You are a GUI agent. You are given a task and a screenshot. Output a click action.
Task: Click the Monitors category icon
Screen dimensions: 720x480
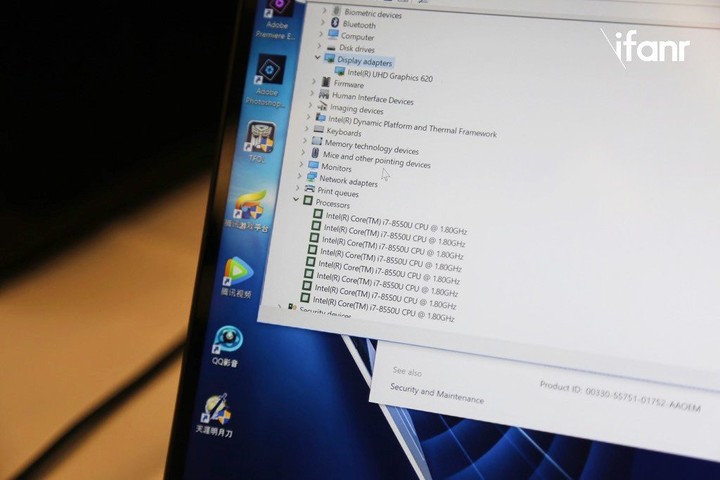pos(313,165)
